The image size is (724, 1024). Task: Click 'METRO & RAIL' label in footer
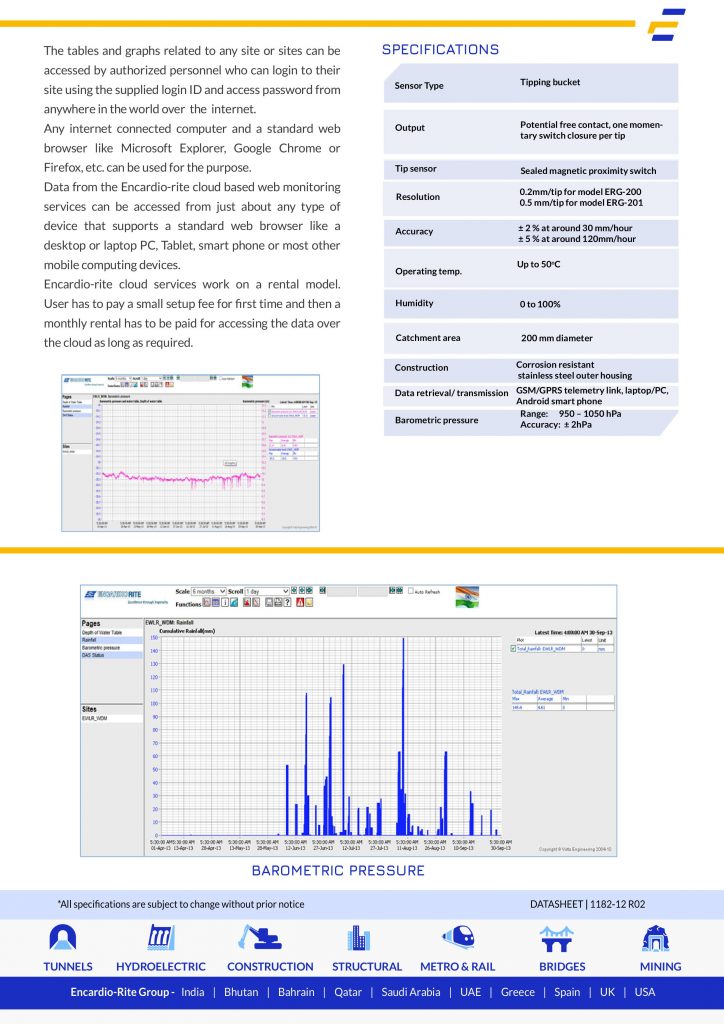pos(458,967)
